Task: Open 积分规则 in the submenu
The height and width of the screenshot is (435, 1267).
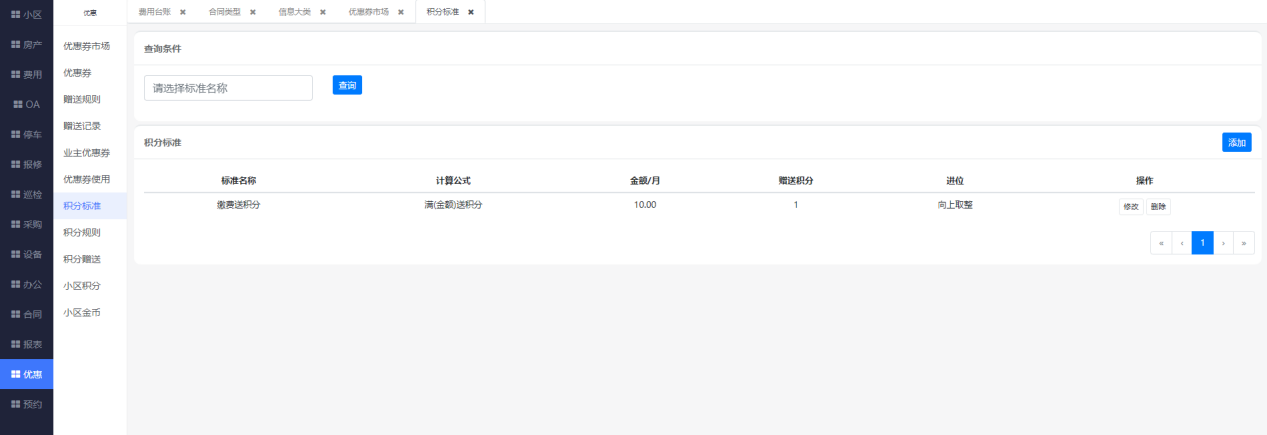Action: [82, 232]
